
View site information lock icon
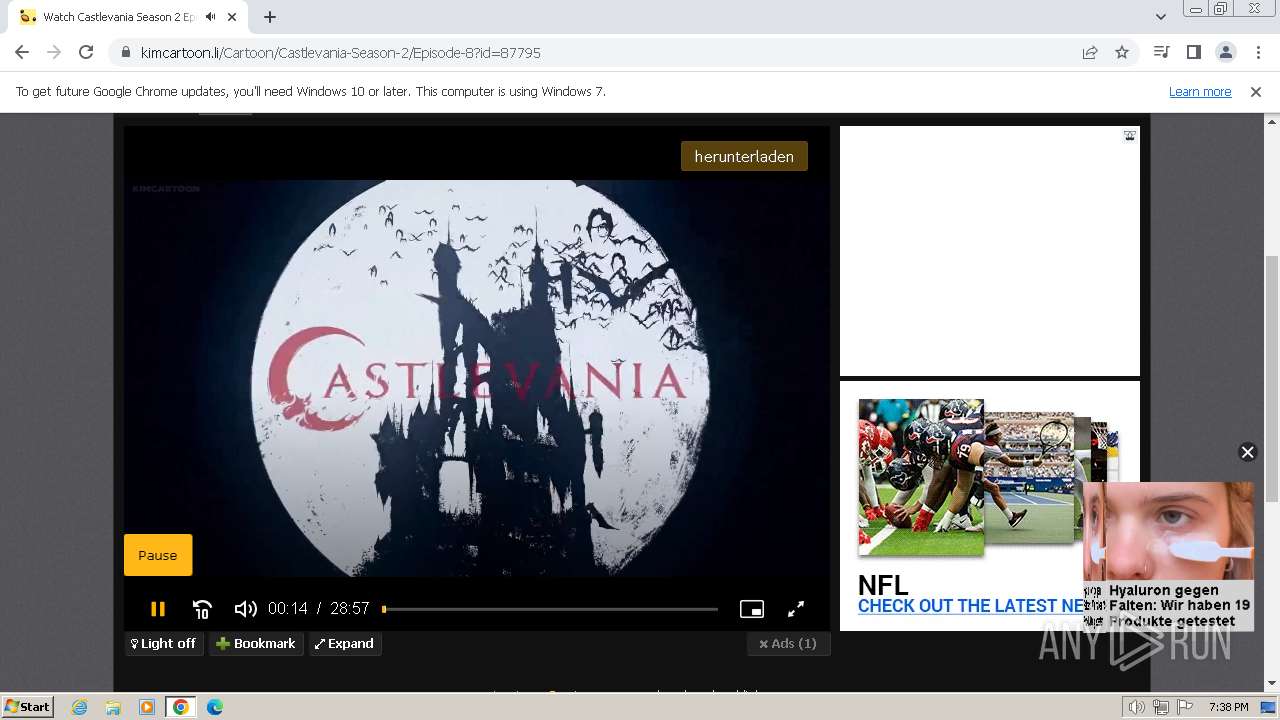[x=125, y=53]
